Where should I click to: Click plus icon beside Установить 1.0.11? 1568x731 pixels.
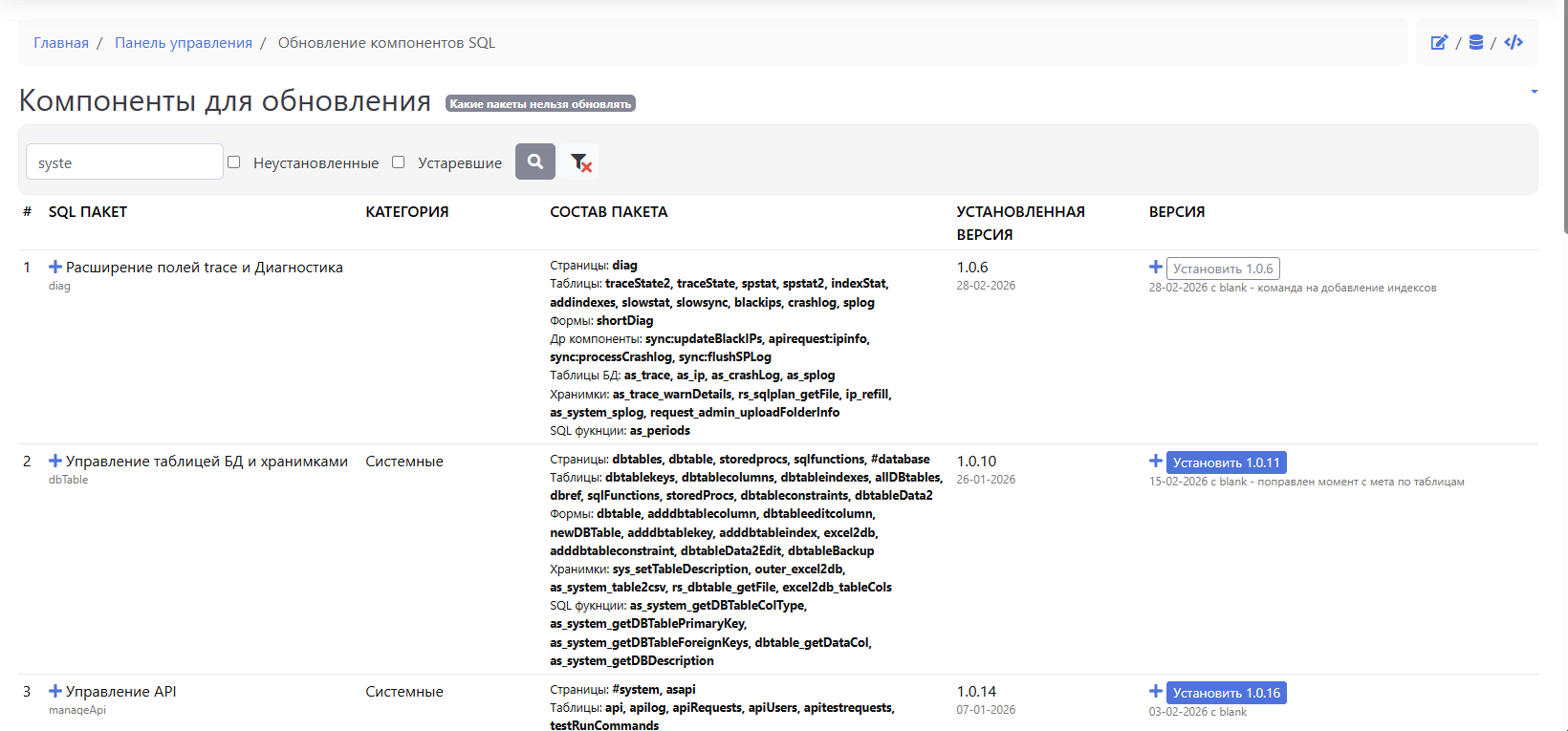point(1156,462)
